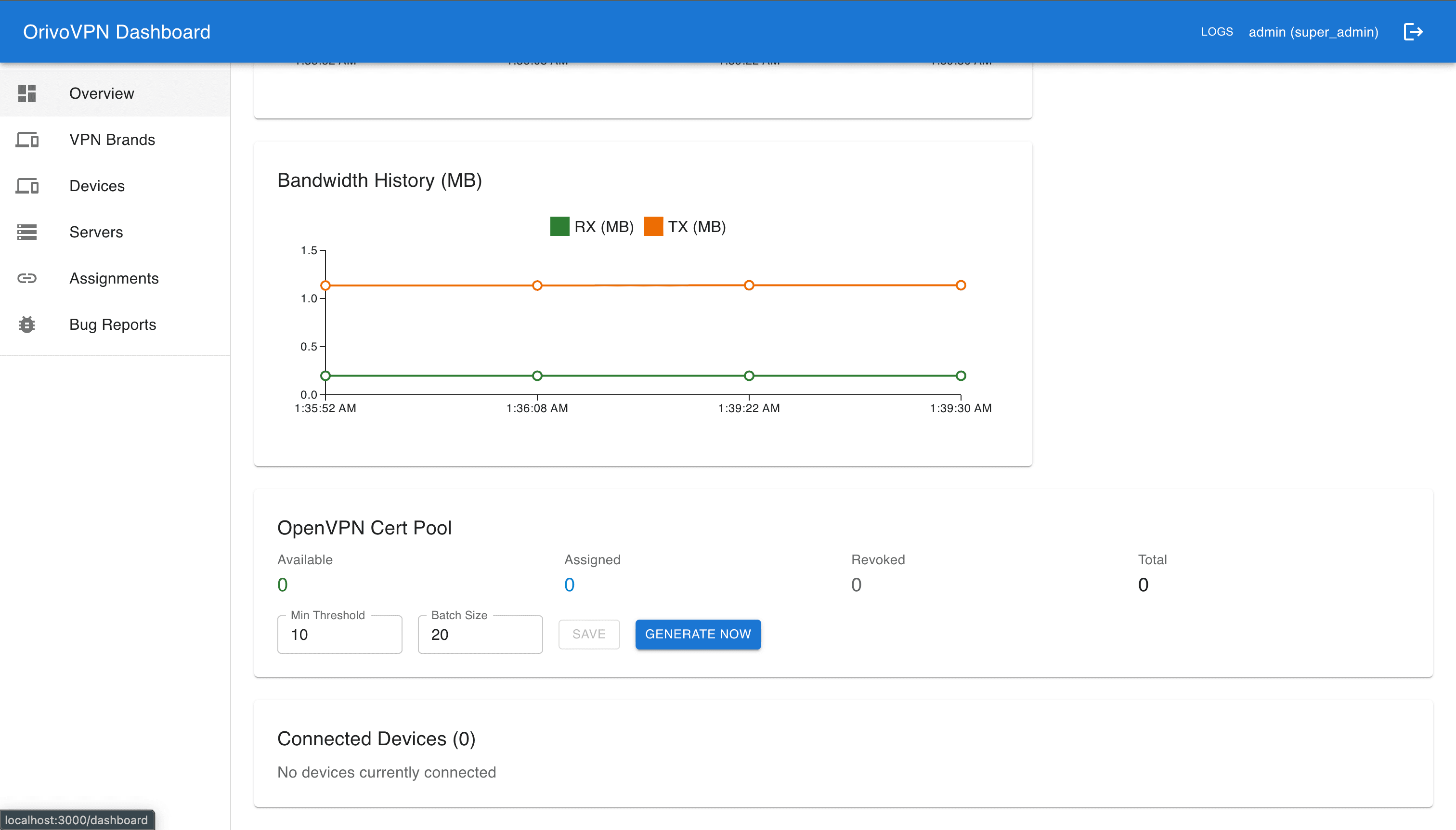Click the OrivoVPN Dashboard title

(117, 31)
